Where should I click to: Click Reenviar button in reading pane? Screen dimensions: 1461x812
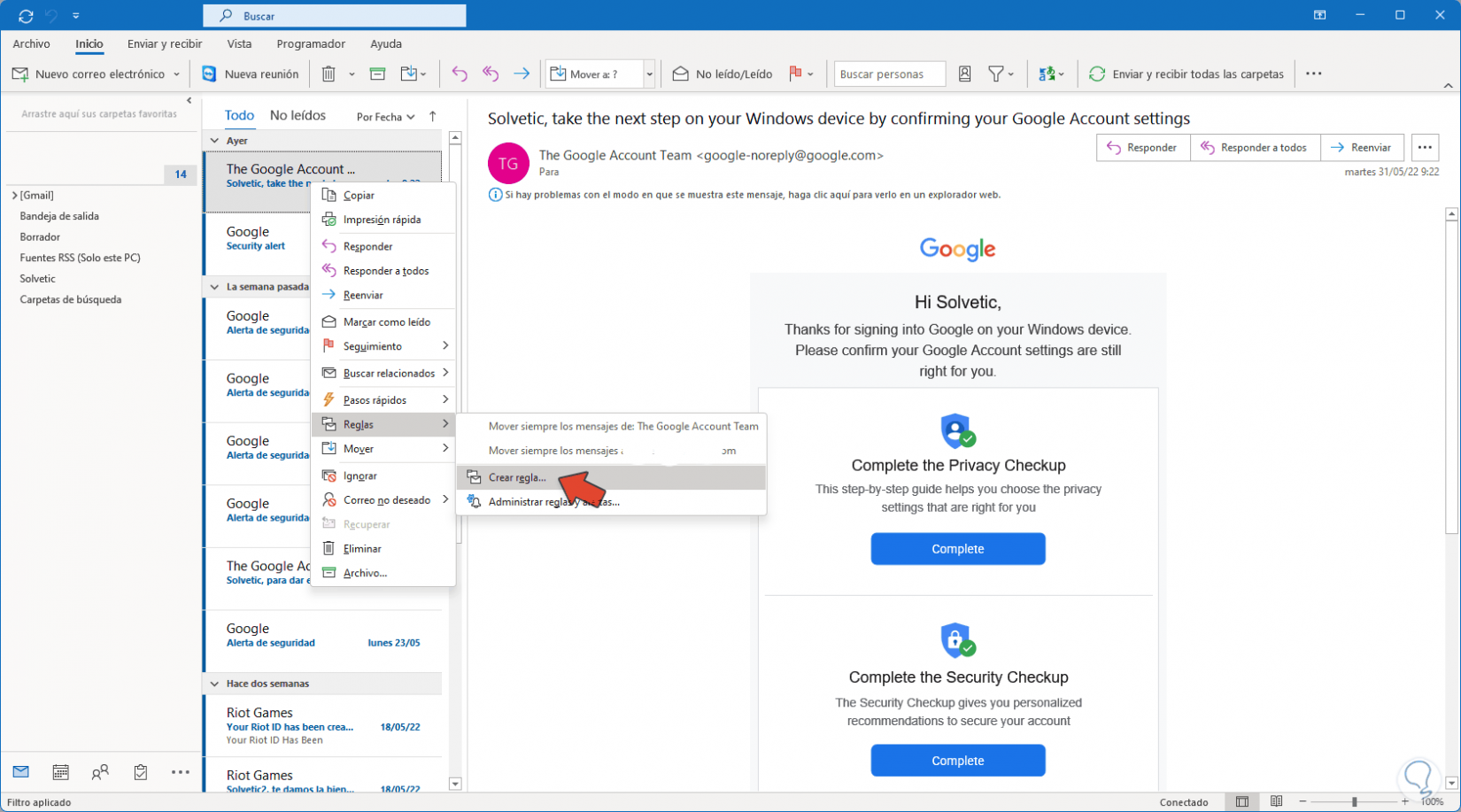pos(1362,148)
